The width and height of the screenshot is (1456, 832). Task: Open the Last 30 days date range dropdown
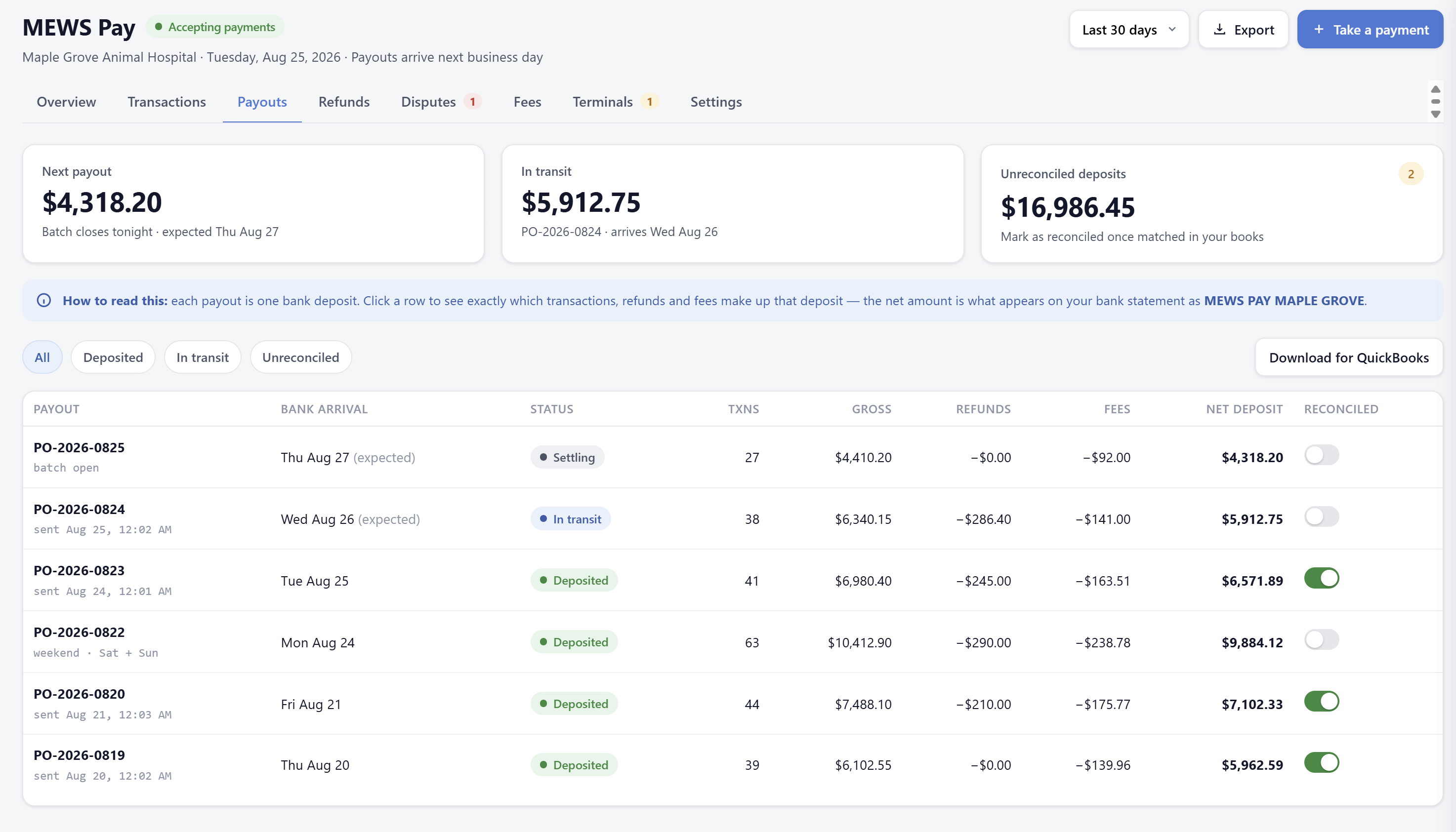1128,29
